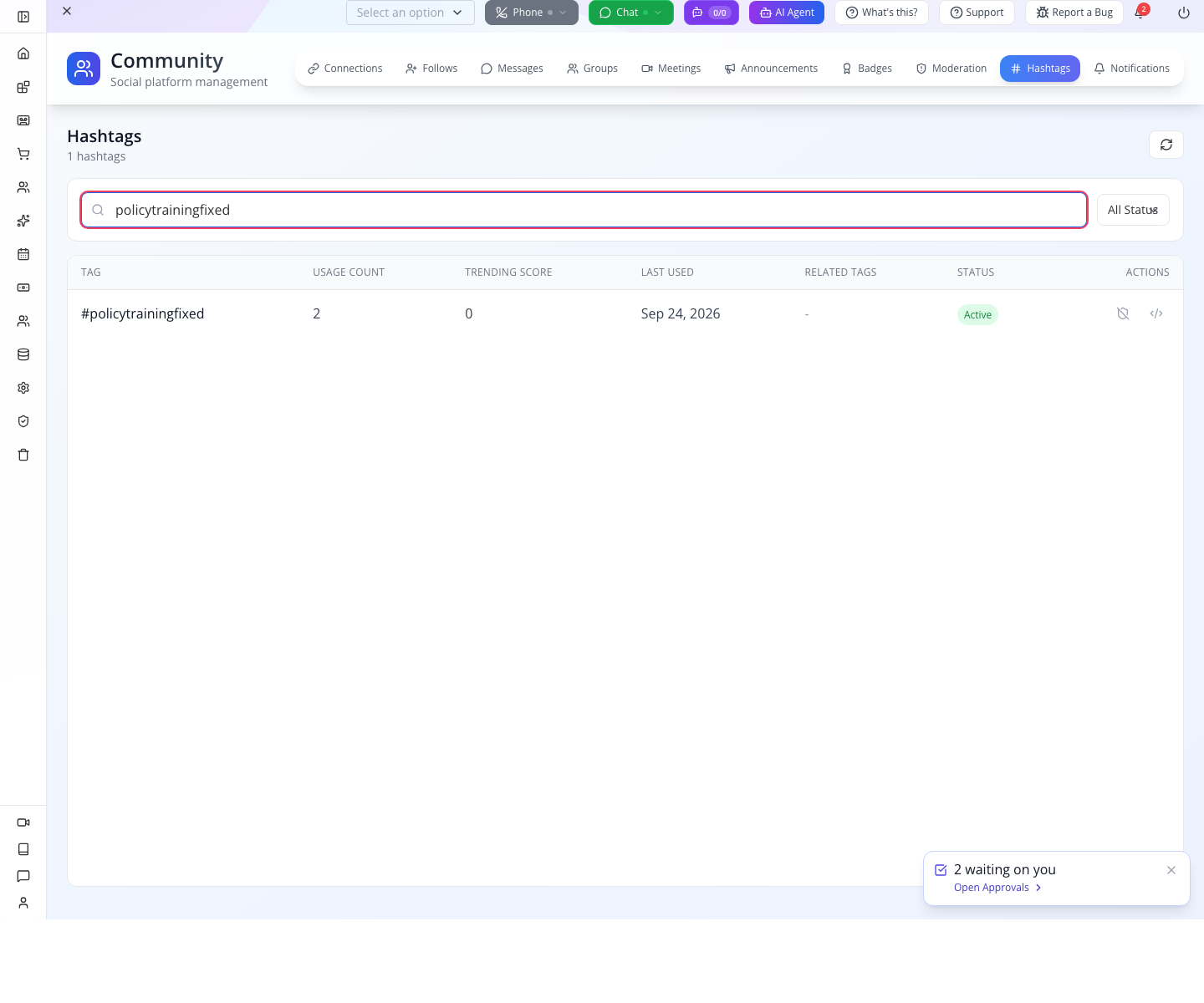Open the shopping cart sidebar icon
The image size is (1204, 1003).
[23, 154]
